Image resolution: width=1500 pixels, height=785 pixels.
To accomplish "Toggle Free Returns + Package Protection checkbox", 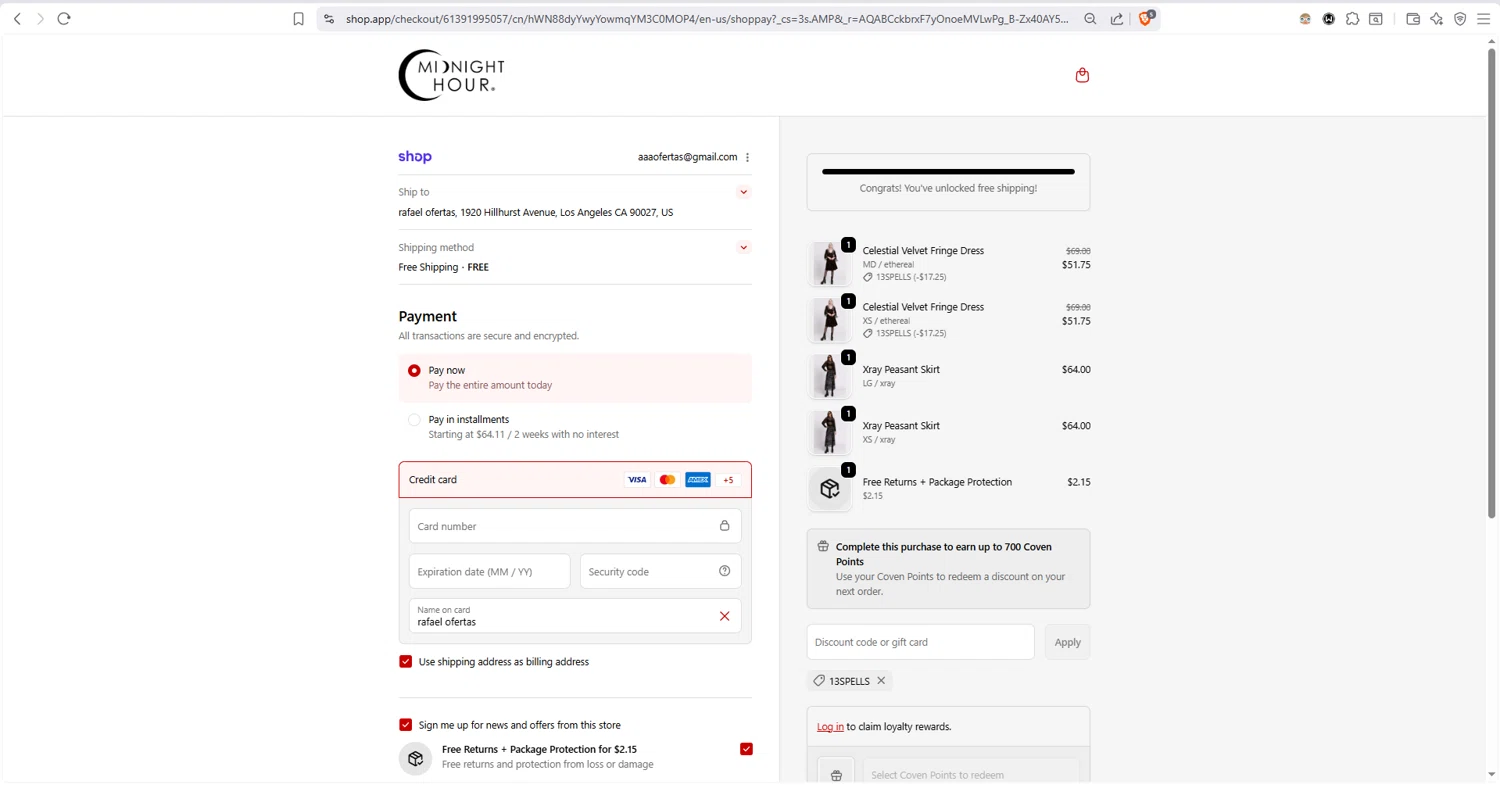I will (x=746, y=749).
